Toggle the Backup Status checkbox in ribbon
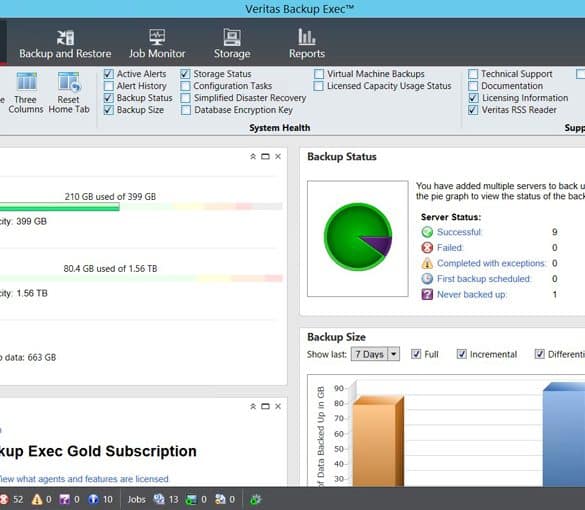The height and width of the screenshot is (510, 585). pyautogui.click(x=109, y=98)
